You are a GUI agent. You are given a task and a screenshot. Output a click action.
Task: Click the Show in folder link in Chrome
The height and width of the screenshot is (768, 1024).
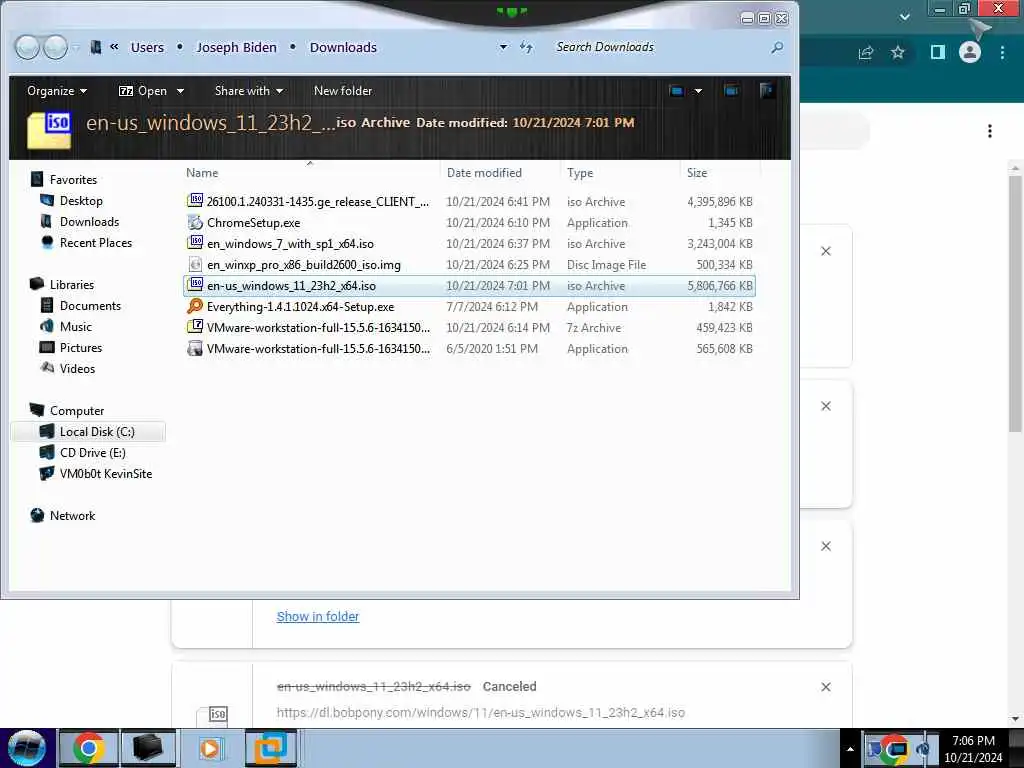(x=317, y=616)
